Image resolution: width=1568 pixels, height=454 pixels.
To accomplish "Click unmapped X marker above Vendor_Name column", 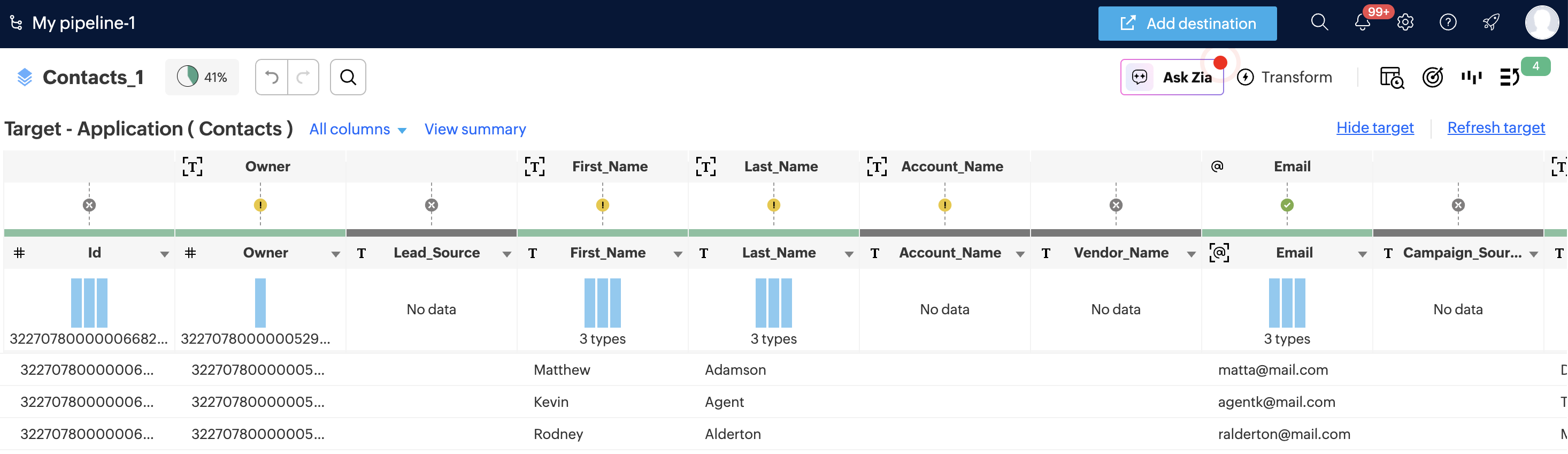I will point(1116,206).
